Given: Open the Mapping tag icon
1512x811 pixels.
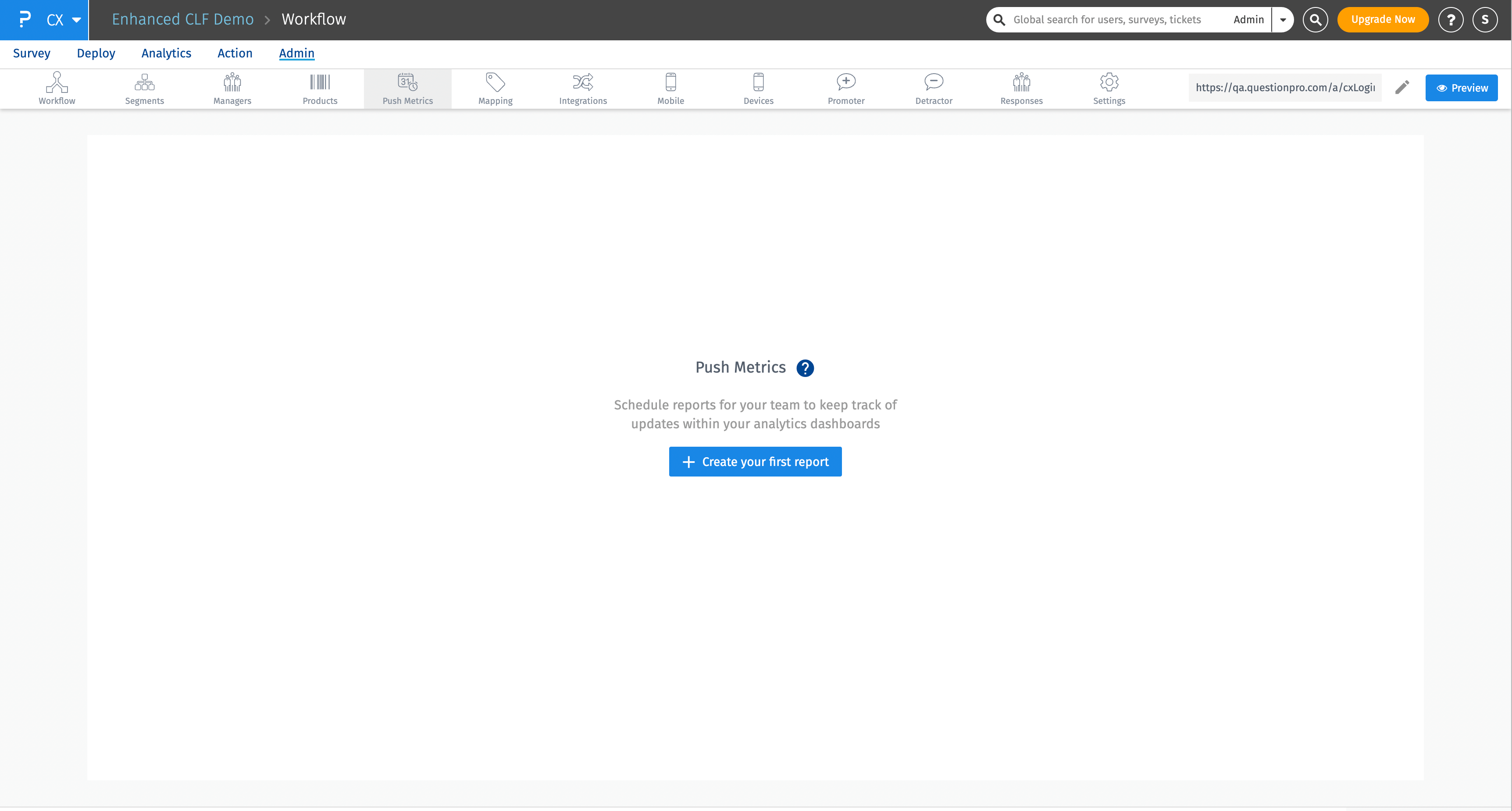Looking at the screenshot, I should [495, 88].
